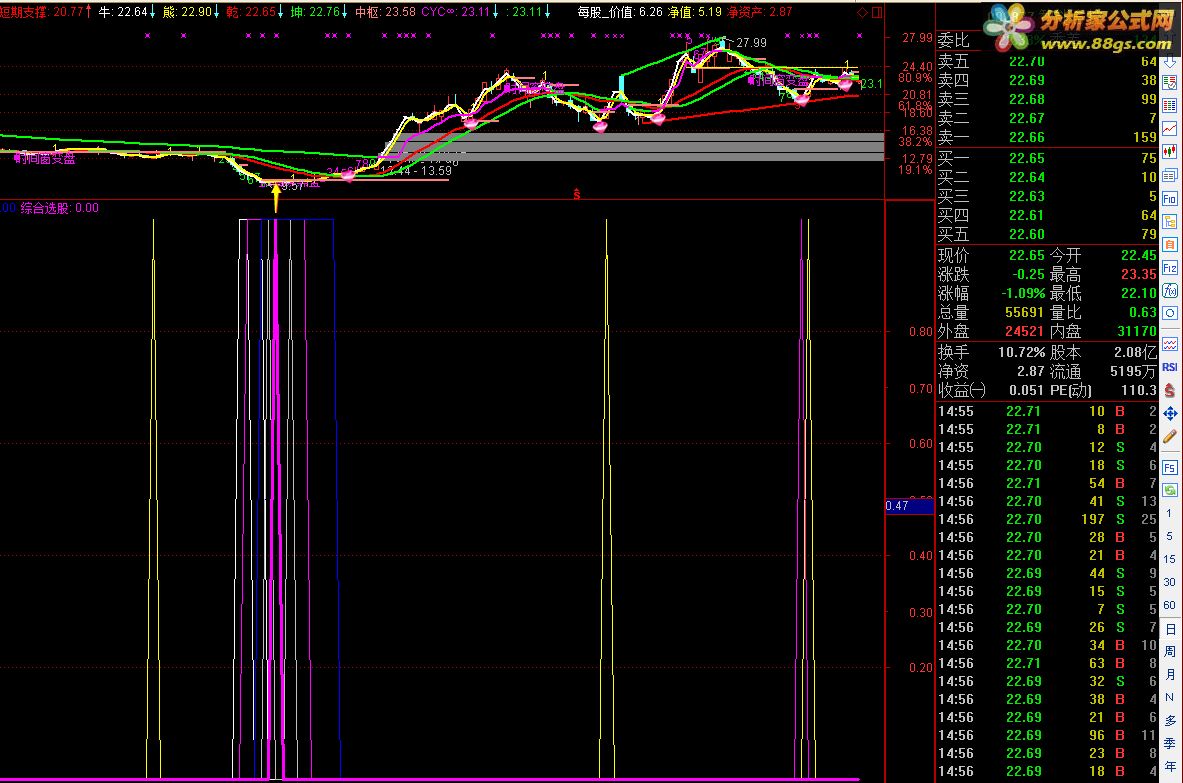Select the 年 yearly period
The image size is (1183, 783).
click(1169, 767)
